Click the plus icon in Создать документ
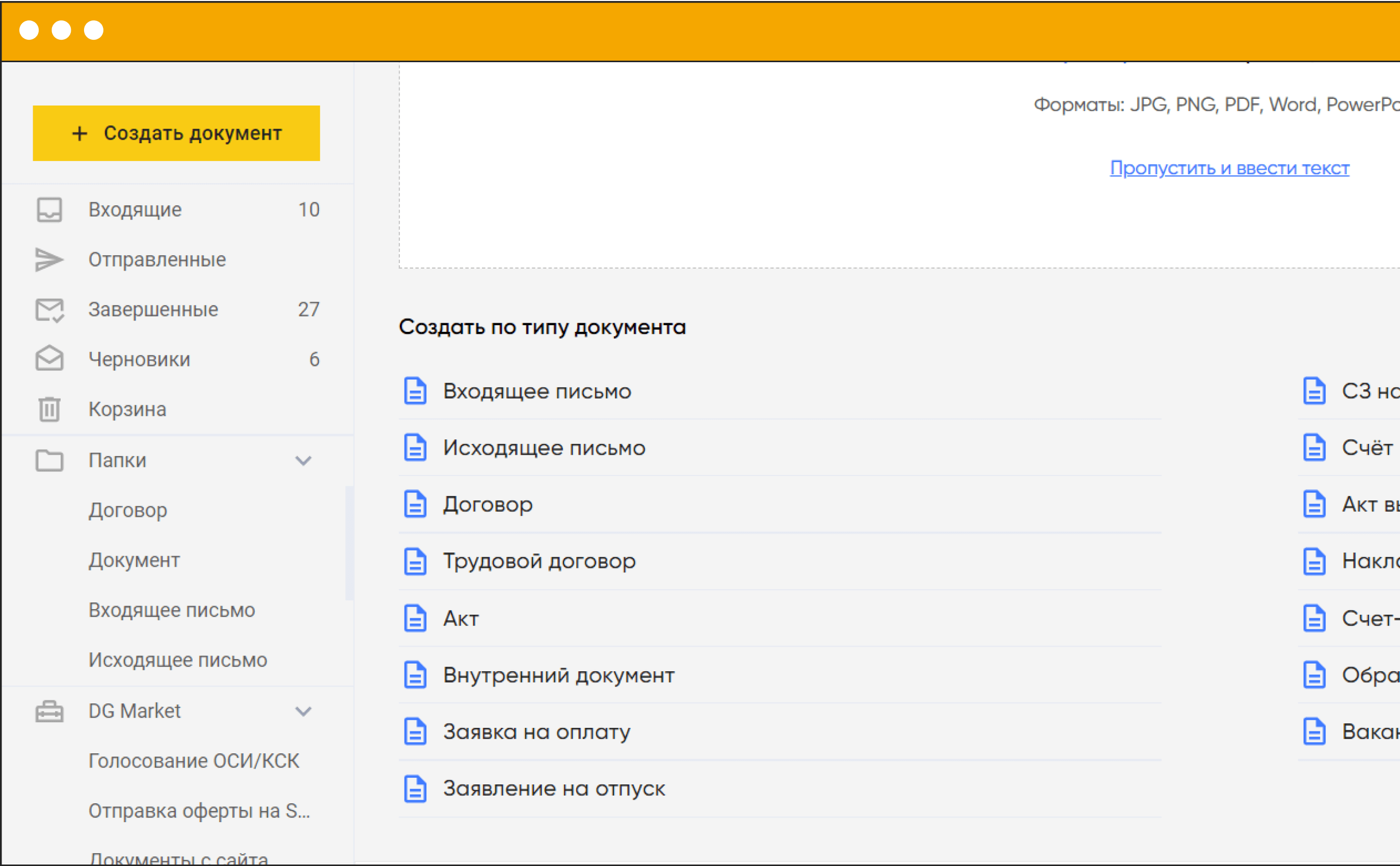The image size is (1400, 866). (x=80, y=134)
